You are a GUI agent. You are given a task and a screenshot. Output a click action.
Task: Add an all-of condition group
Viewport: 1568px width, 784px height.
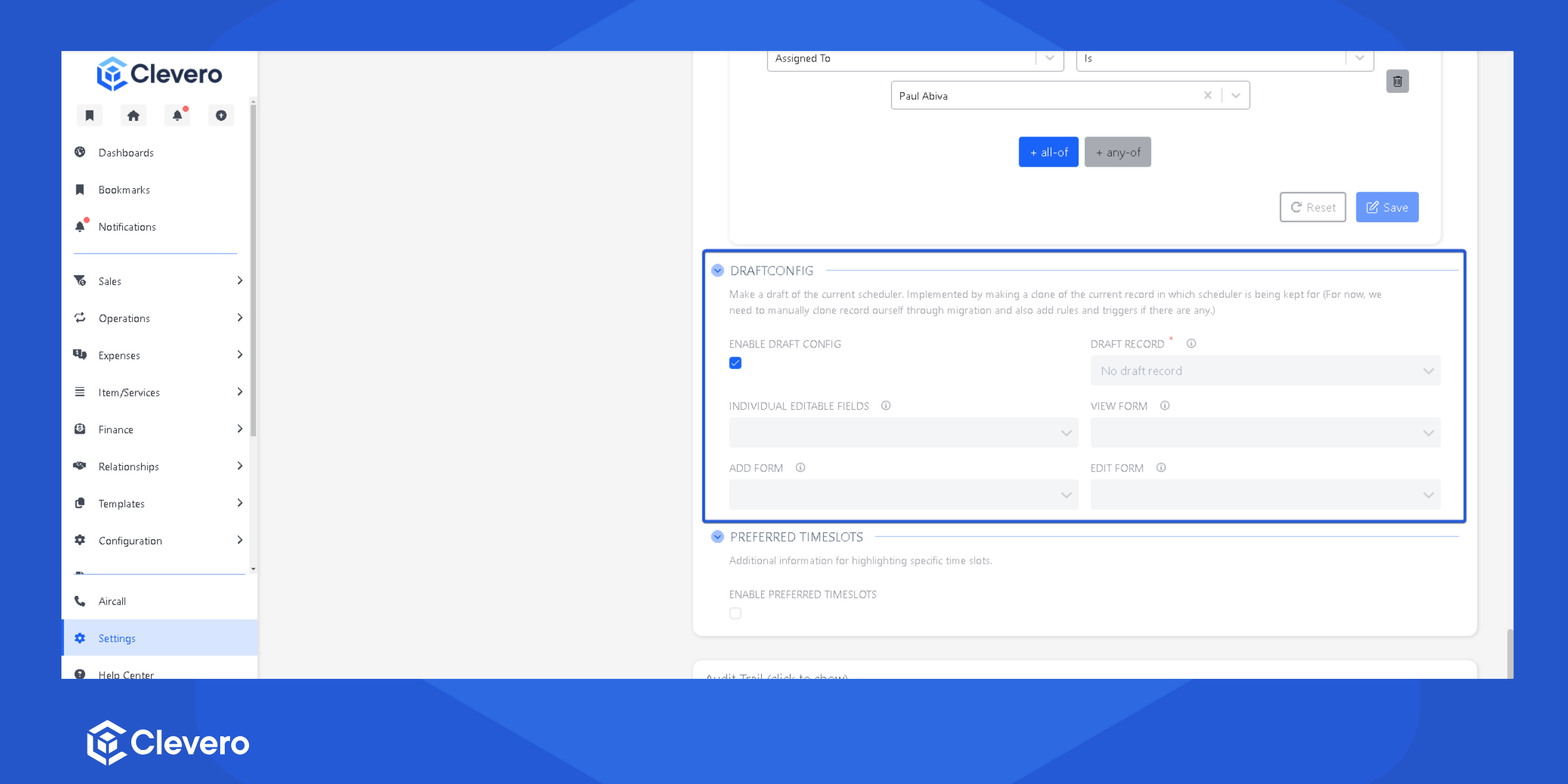[x=1049, y=152]
